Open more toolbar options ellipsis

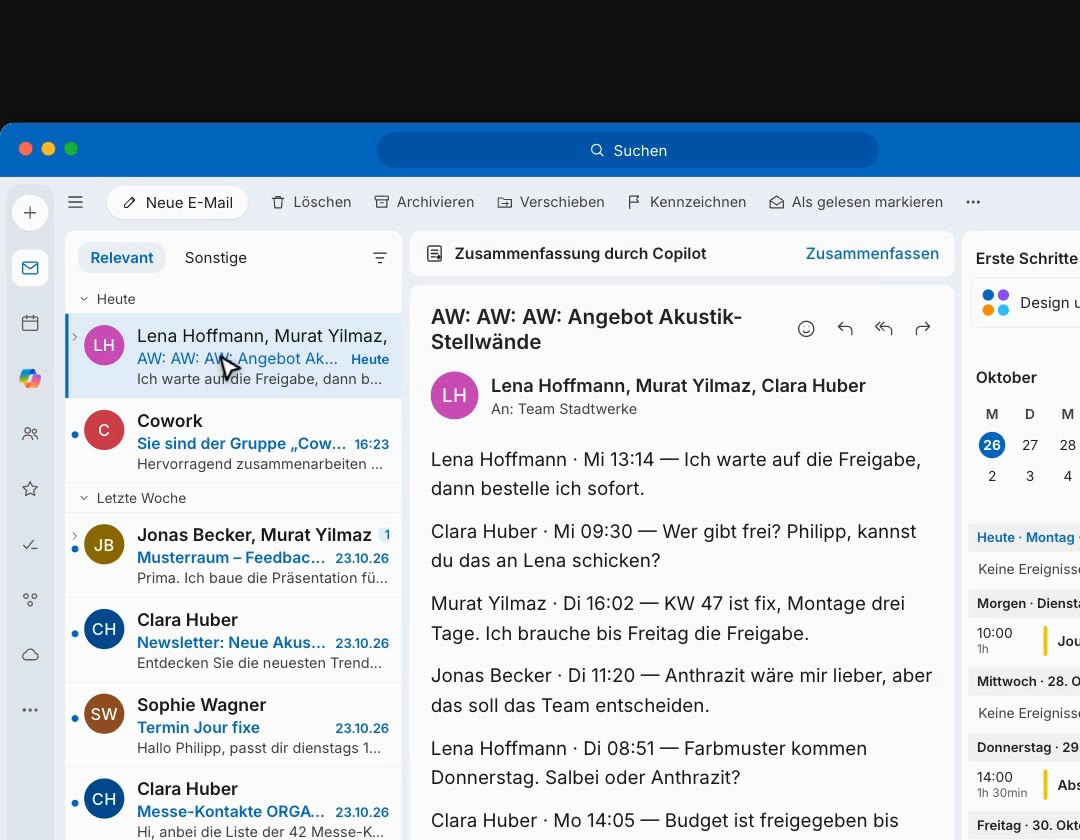(973, 202)
